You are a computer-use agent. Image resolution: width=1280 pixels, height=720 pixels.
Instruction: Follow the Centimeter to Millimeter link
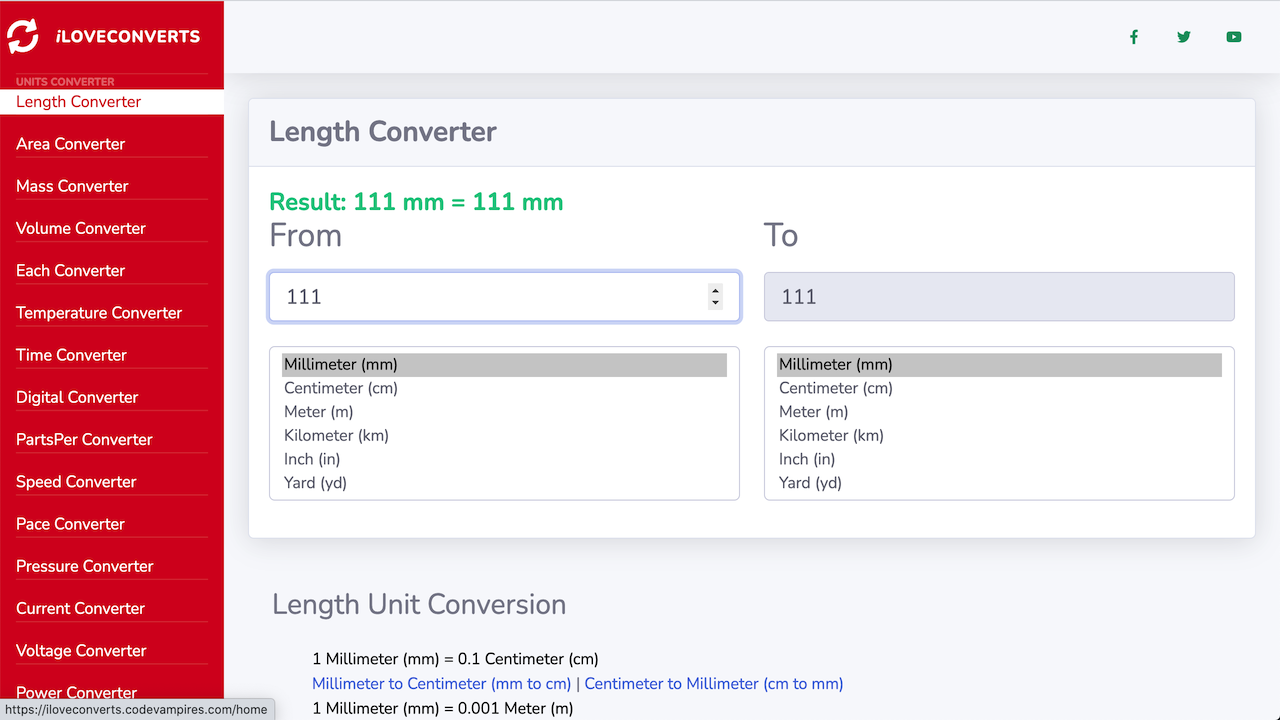[x=713, y=684]
